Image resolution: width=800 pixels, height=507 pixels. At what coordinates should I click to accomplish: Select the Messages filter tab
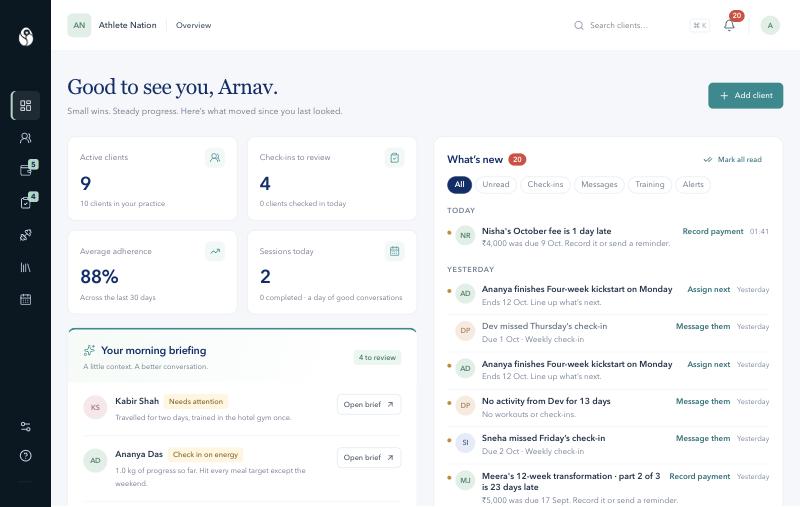coord(599,185)
